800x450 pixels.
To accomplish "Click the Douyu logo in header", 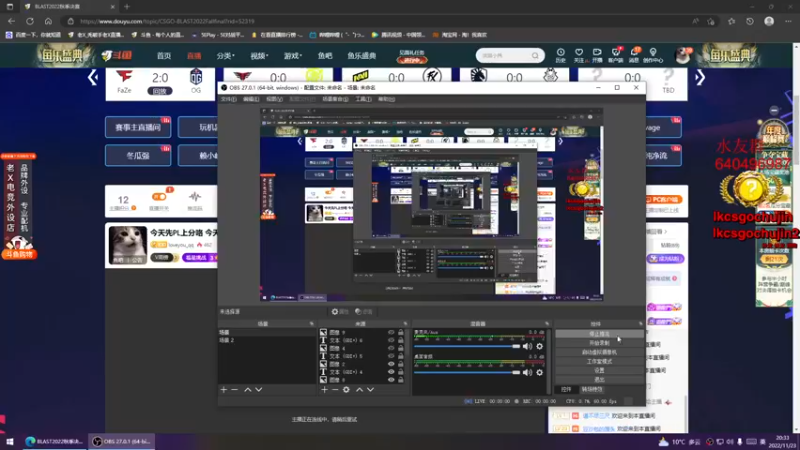I will [x=117, y=55].
